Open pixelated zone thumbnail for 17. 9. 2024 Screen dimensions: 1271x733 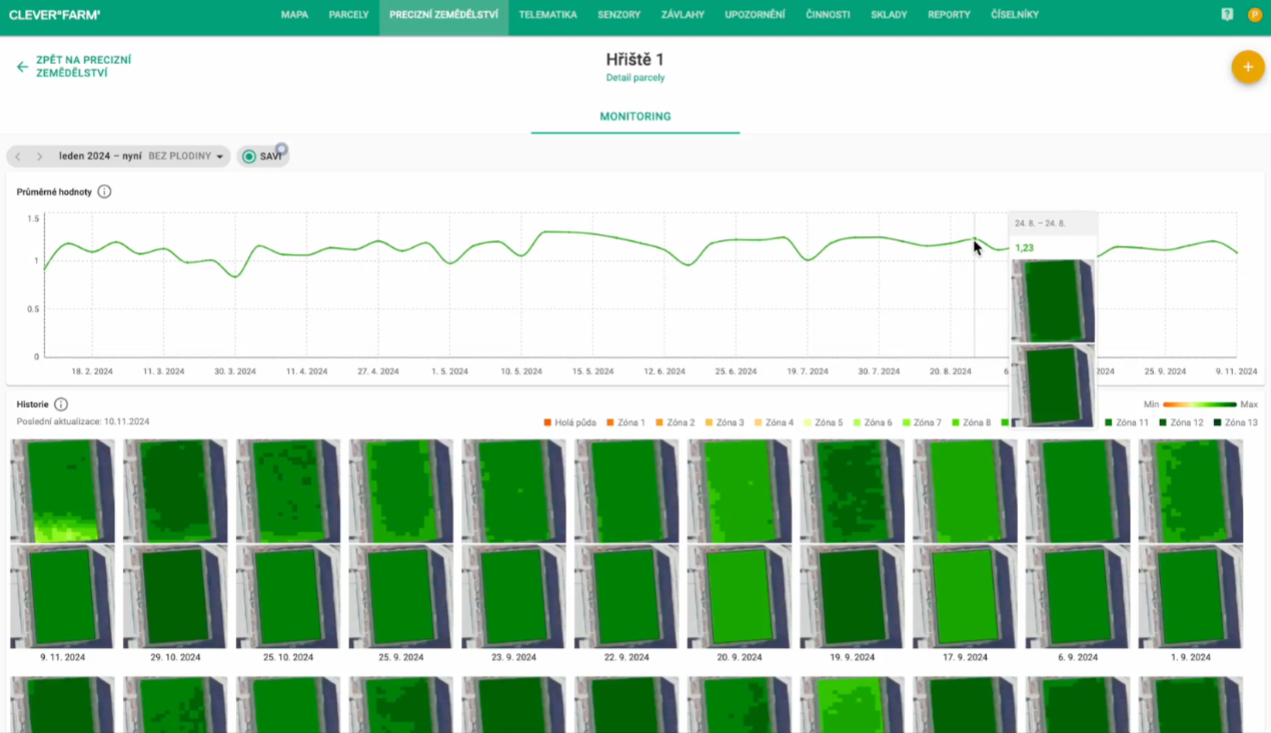click(x=965, y=491)
